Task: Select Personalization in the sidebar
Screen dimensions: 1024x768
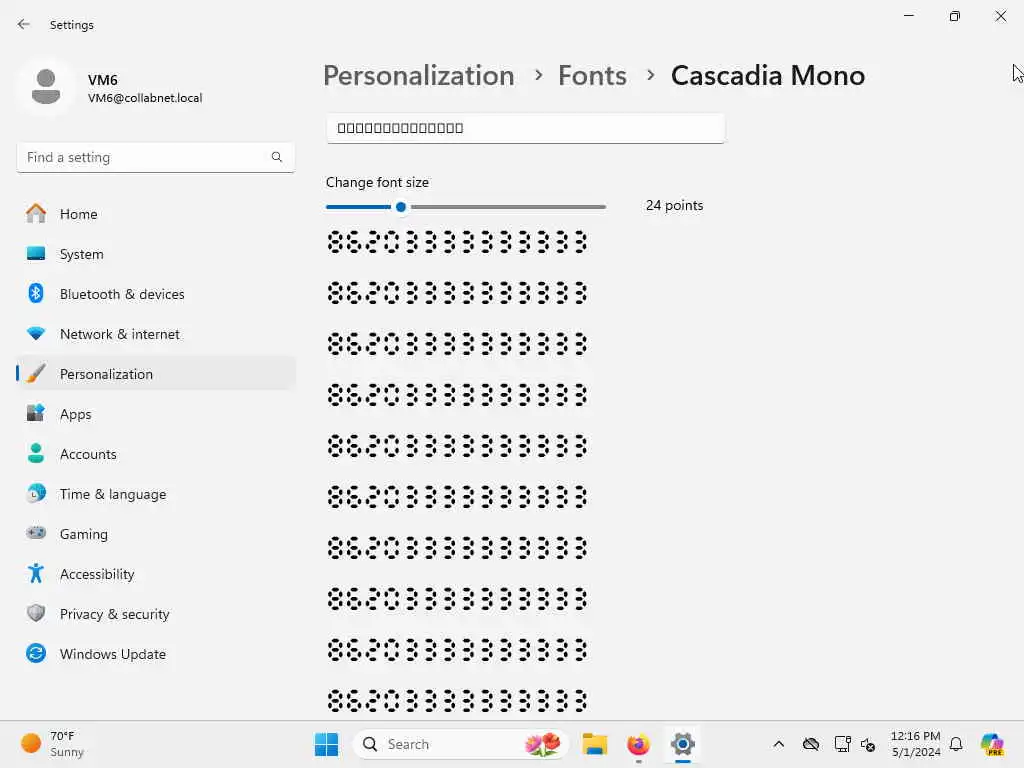Action: click(x=155, y=374)
